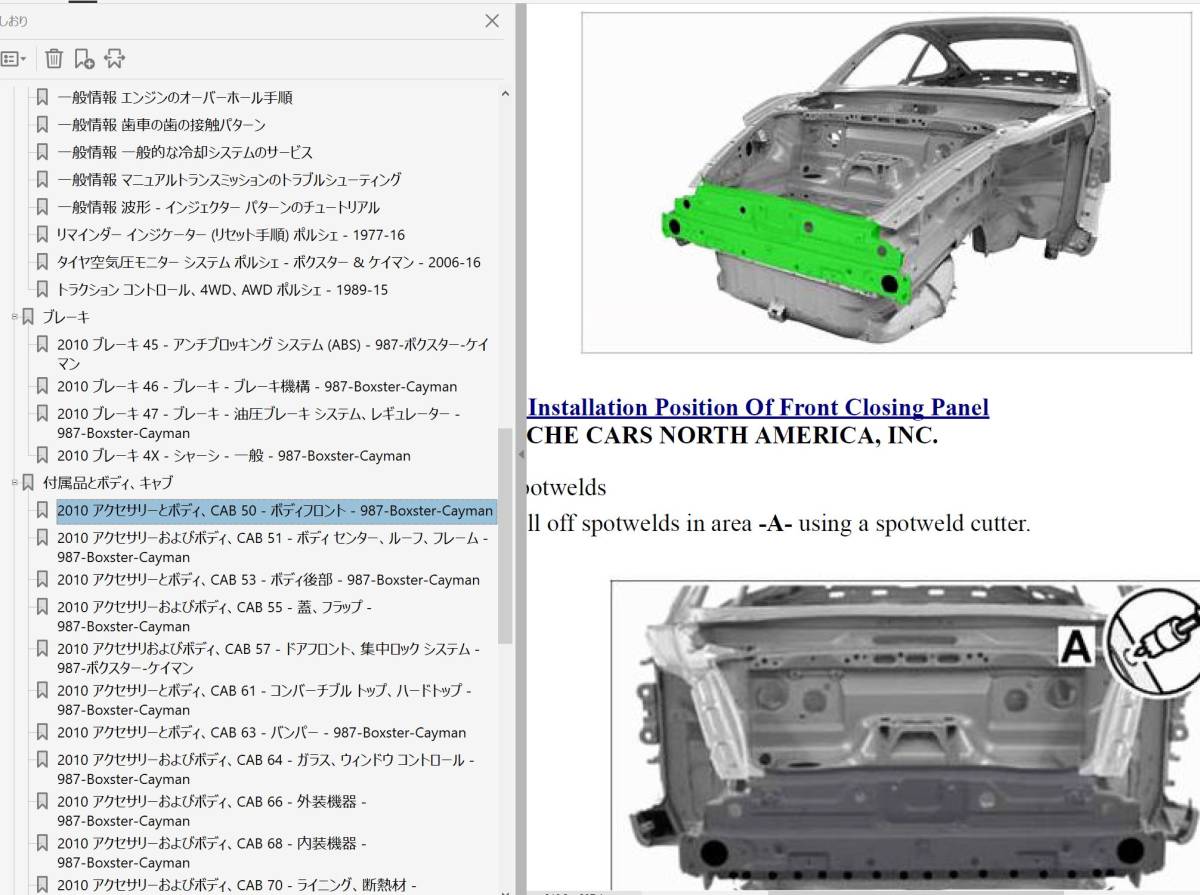Delete selected bookmark with trash icon
Viewport: 1200px width, 895px height.
(x=54, y=59)
